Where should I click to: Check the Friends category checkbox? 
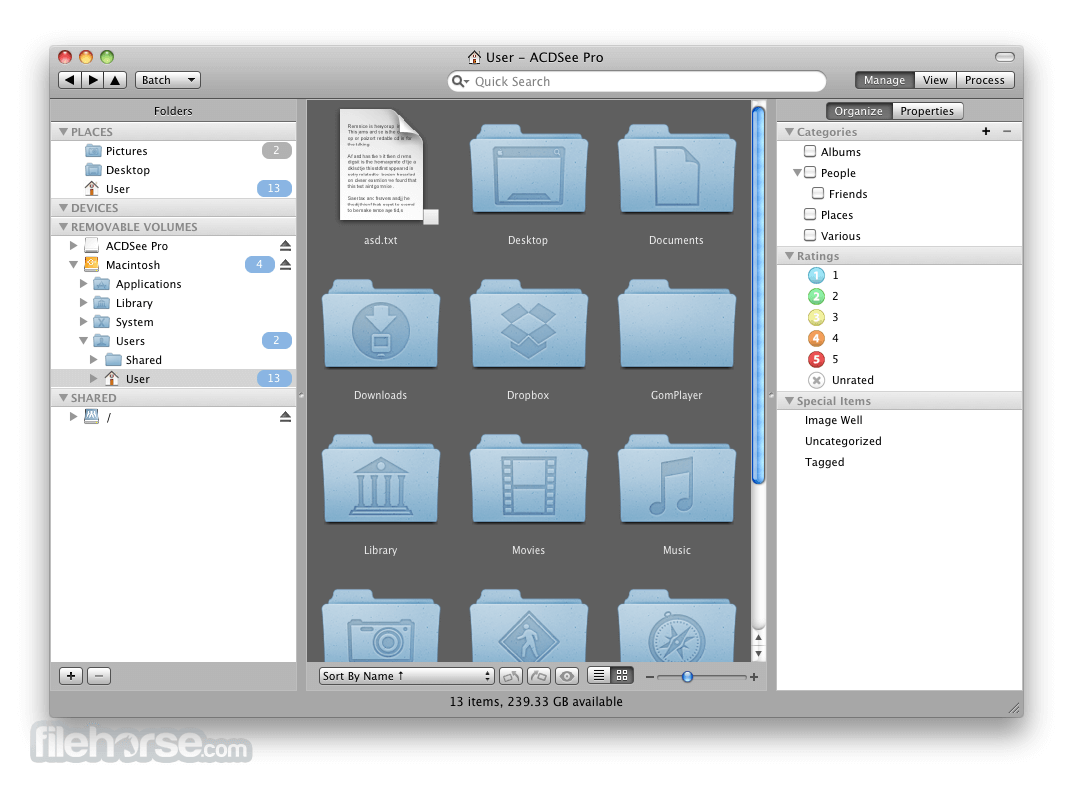point(818,193)
